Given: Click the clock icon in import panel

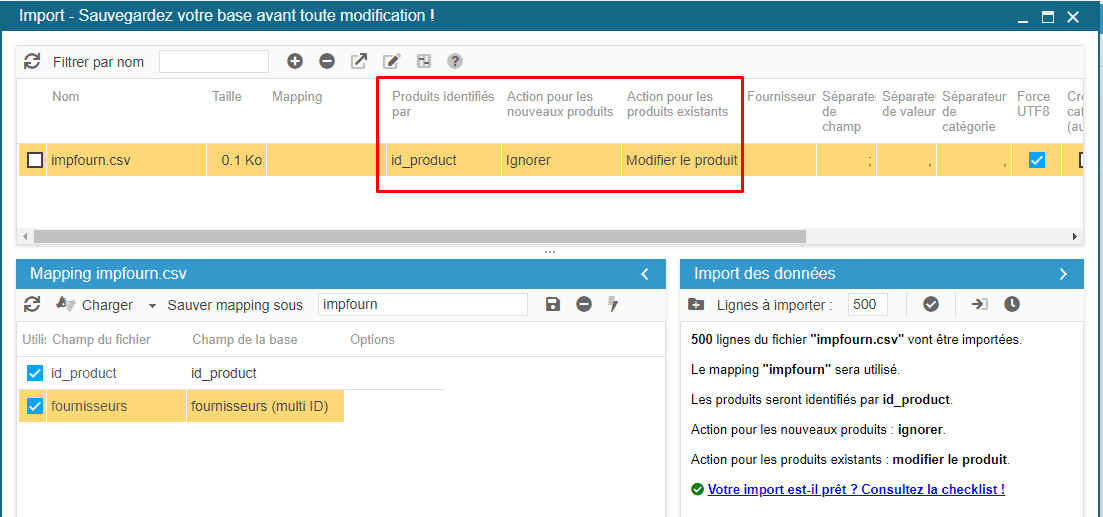Looking at the screenshot, I should [x=1012, y=304].
